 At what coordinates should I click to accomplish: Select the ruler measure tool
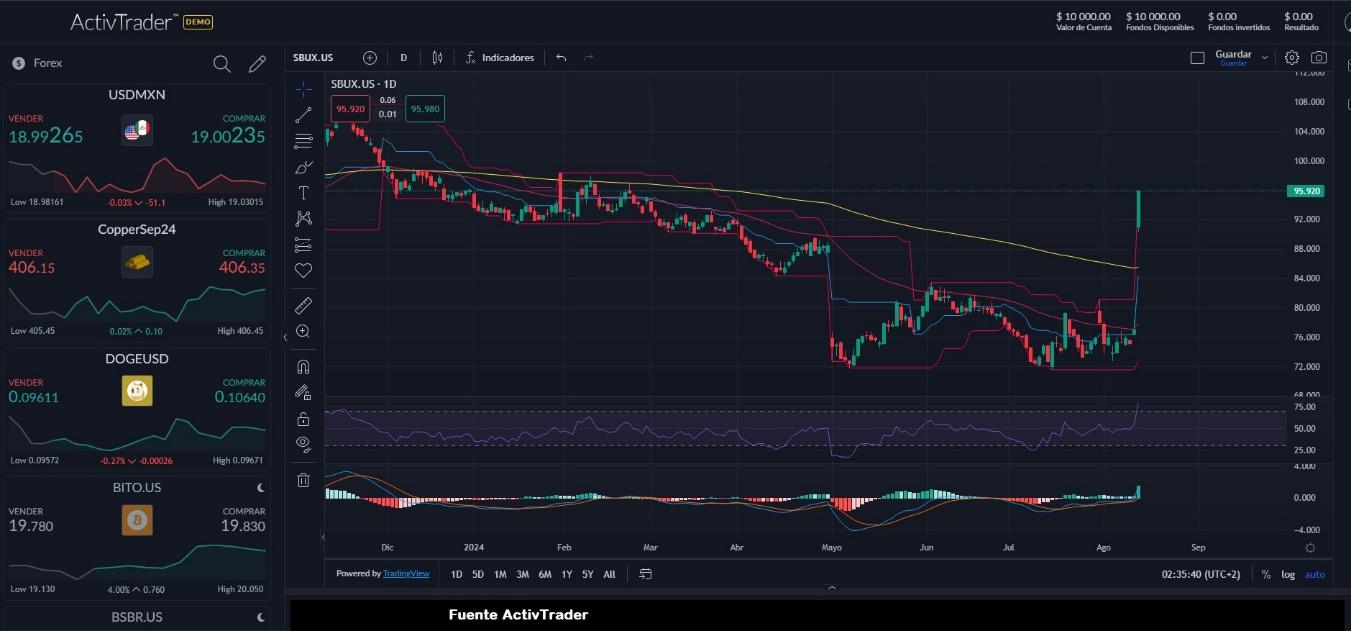pyautogui.click(x=304, y=305)
